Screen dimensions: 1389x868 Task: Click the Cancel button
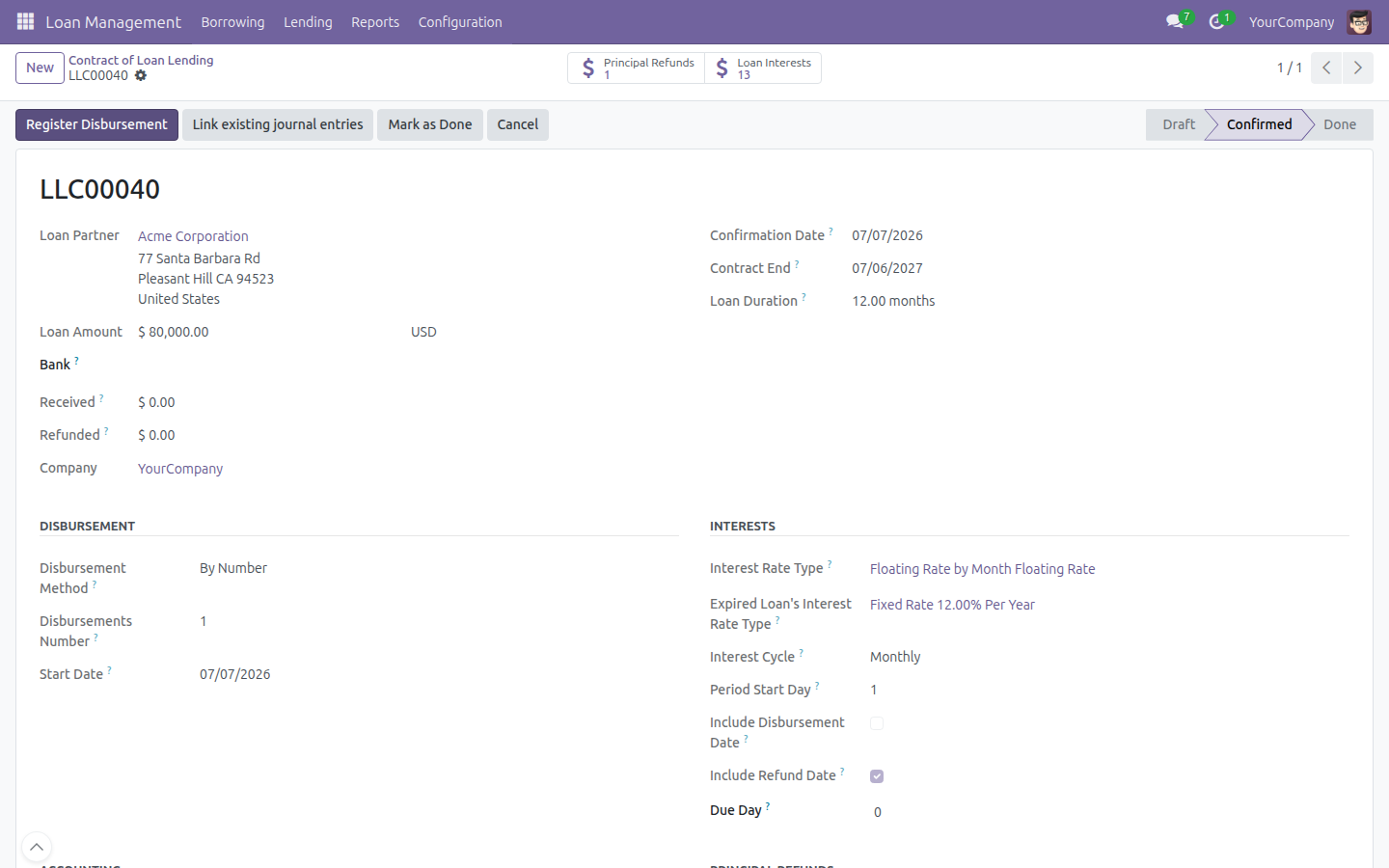(x=518, y=124)
